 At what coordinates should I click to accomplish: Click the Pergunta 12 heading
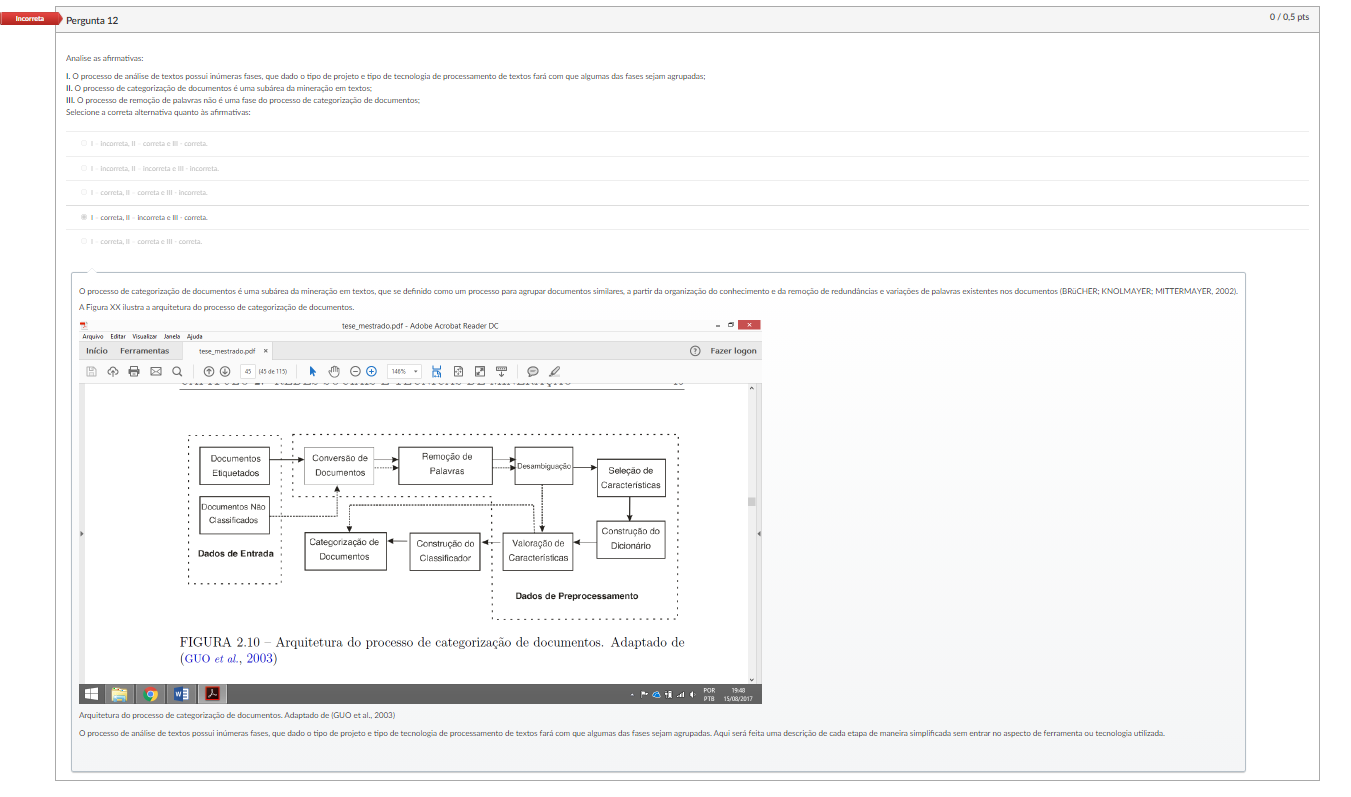click(x=92, y=20)
